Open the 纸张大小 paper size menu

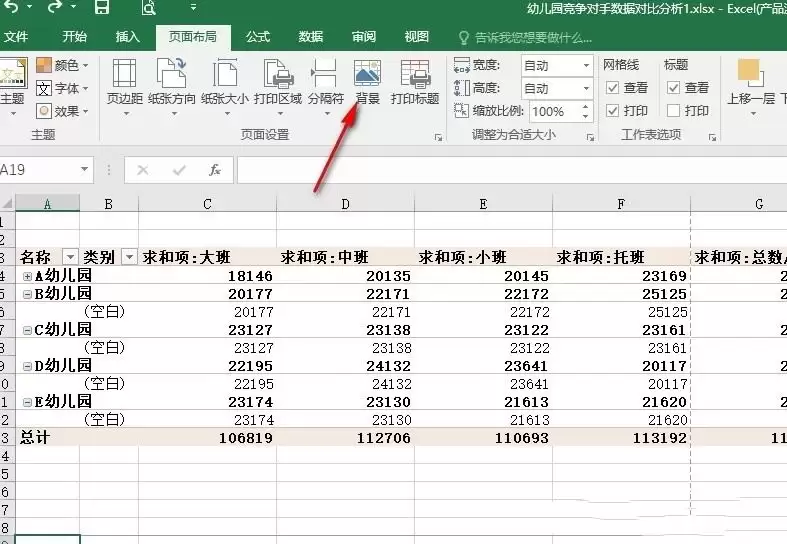click(x=225, y=86)
